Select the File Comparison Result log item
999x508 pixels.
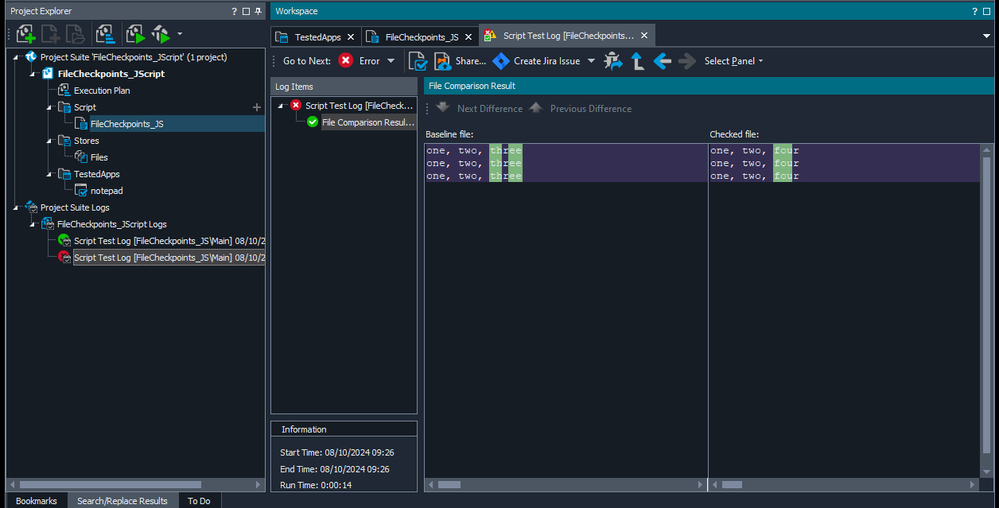(x=367, y=122)
